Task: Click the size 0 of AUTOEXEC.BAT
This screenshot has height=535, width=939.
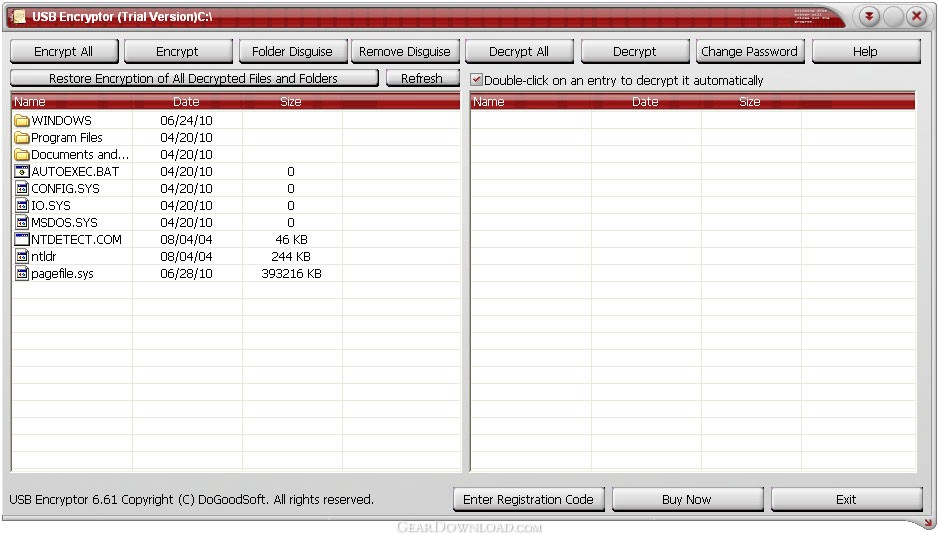Action: tap(291, 171)
